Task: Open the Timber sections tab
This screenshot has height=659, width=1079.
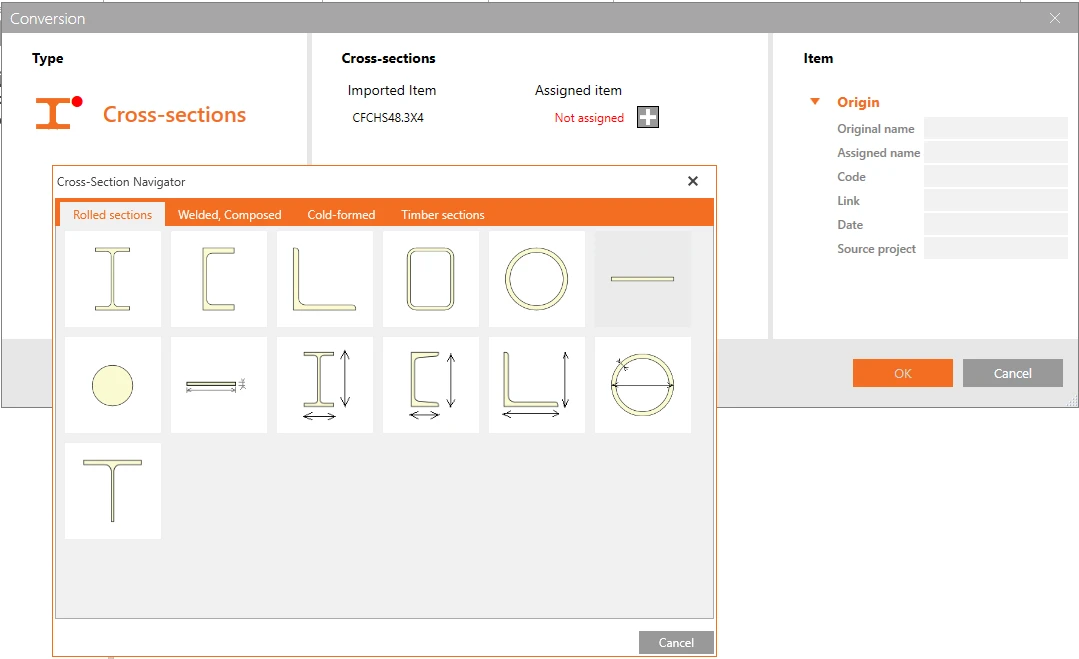Action: click(442, 215)
